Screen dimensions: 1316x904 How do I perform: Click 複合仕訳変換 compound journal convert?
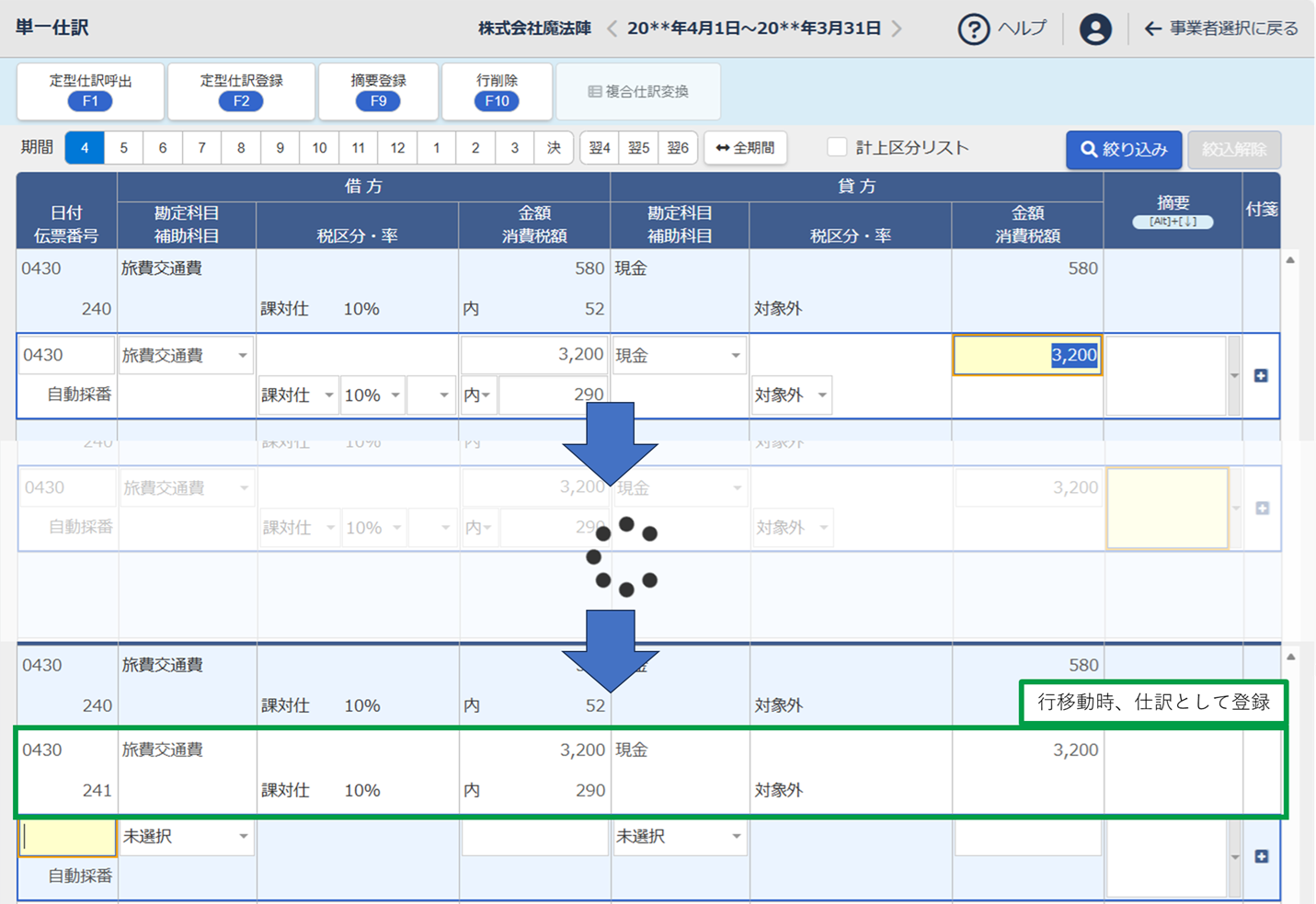638,92
